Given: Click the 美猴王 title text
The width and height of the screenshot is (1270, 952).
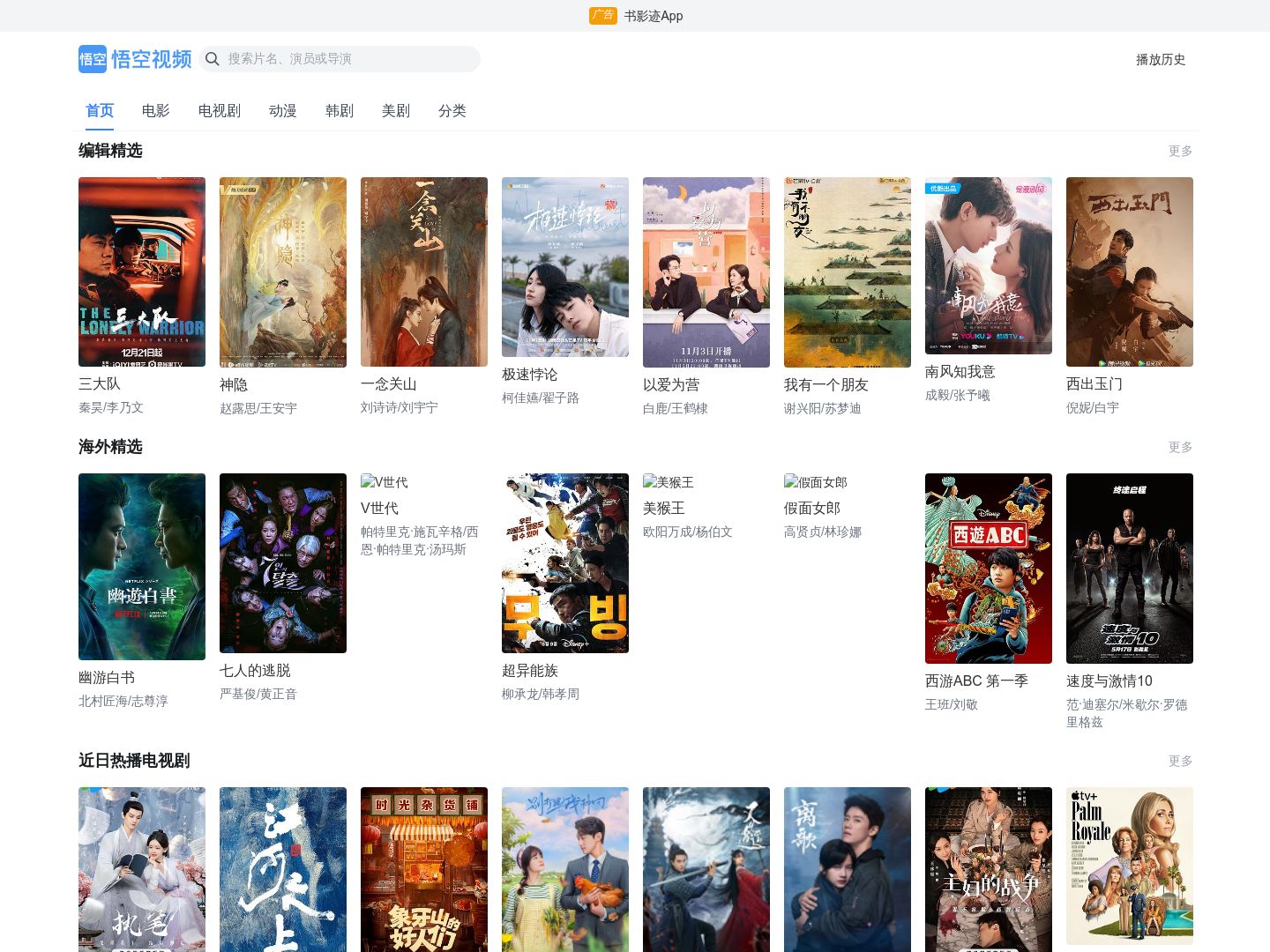Looking at the screenshot, I should click(664, 508).
